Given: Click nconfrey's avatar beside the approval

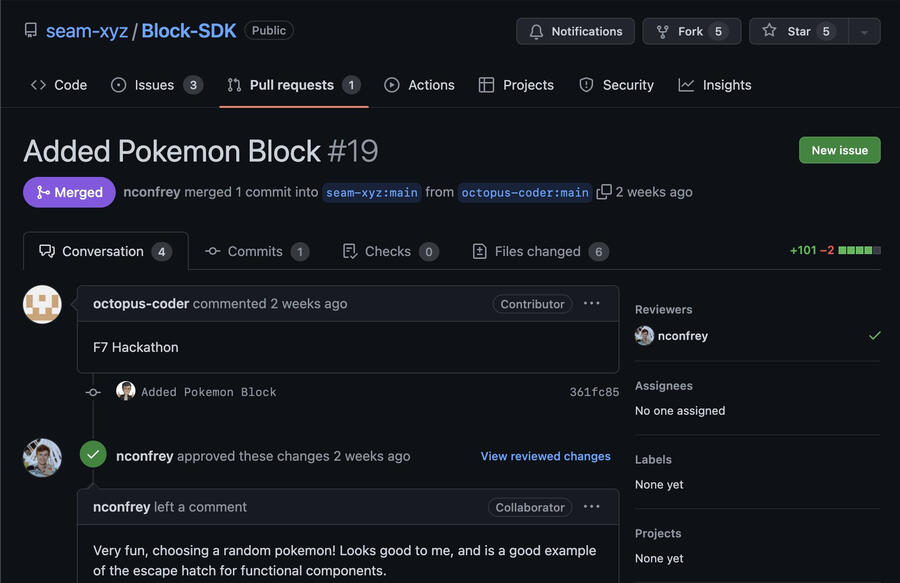Looking at the screenshot, I should point(42,457).
